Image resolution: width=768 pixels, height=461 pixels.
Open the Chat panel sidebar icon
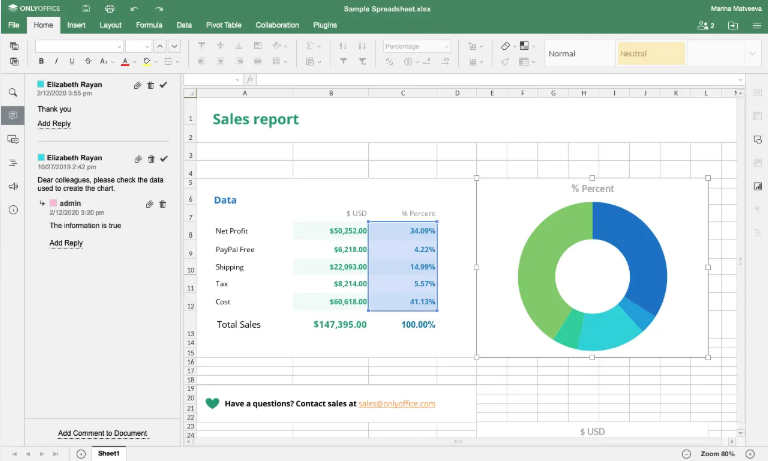coord(13,139)
